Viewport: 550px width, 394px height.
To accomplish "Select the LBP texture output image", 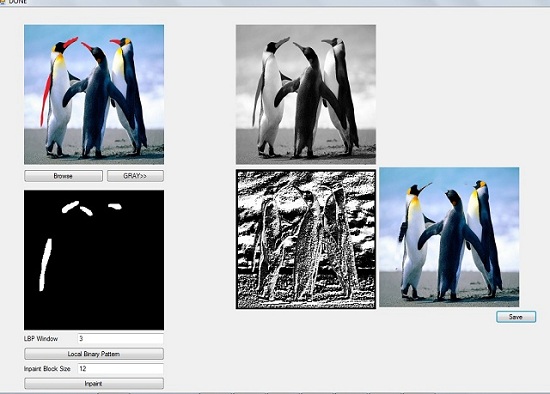I will click(x=306, y=239).
